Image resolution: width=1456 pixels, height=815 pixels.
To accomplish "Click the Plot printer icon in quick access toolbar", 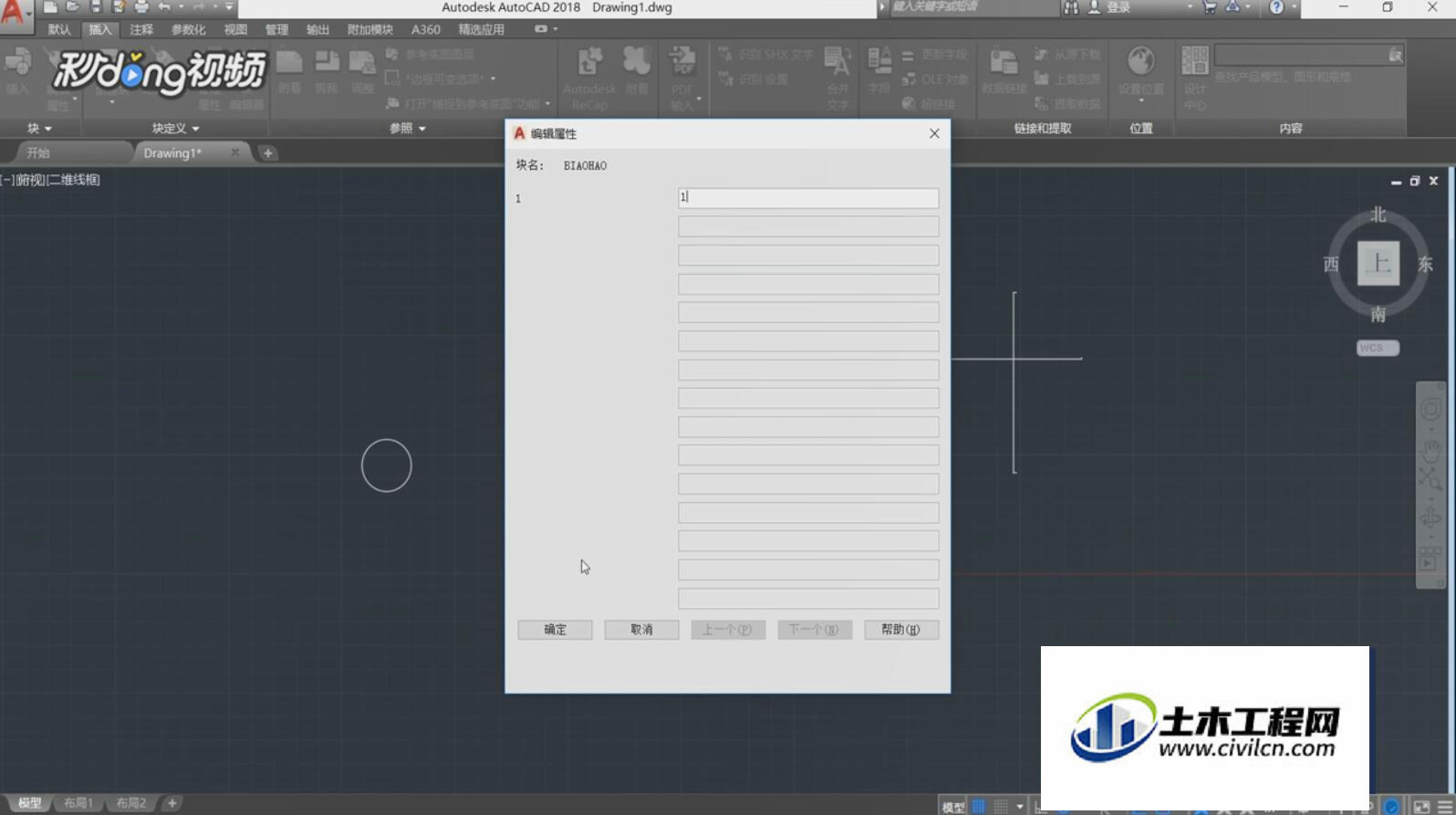I will (x=141, y=7).
